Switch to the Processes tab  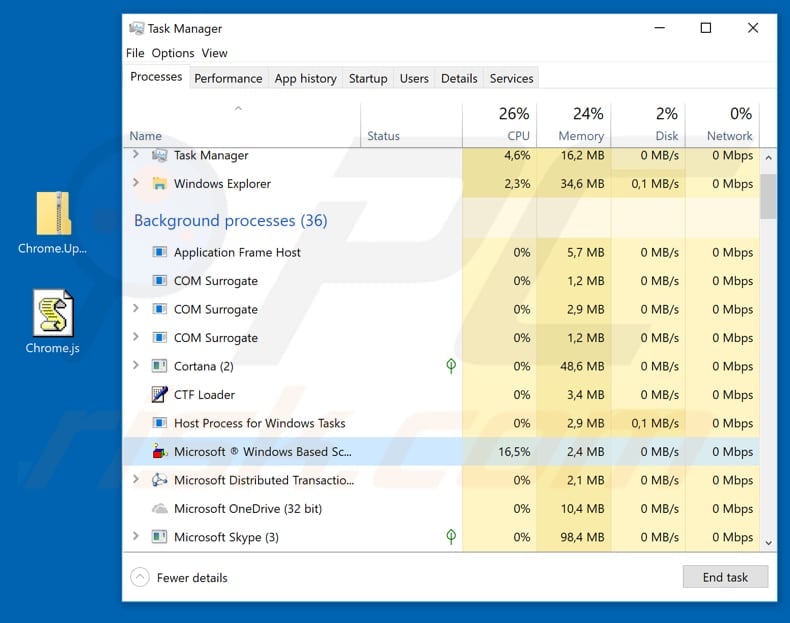click(x=156, y=77)
